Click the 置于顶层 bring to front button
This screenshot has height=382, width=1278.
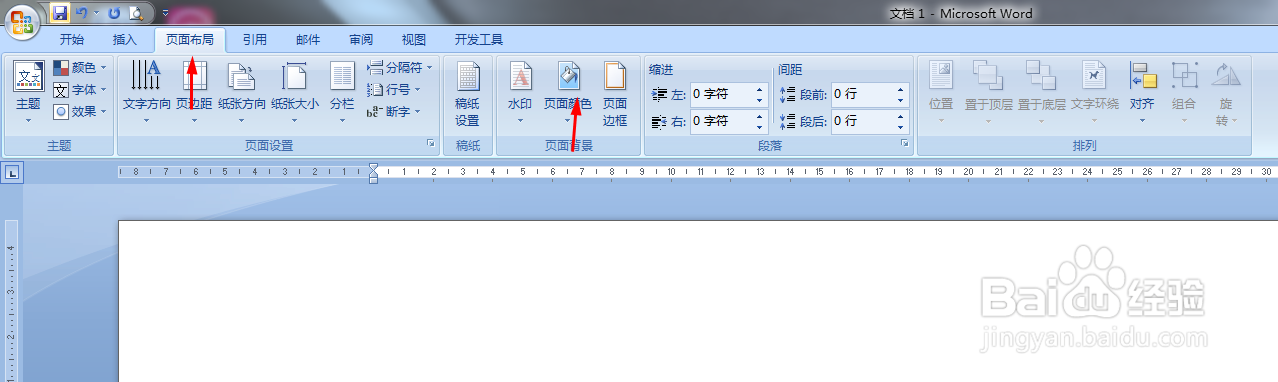[989, 92]
